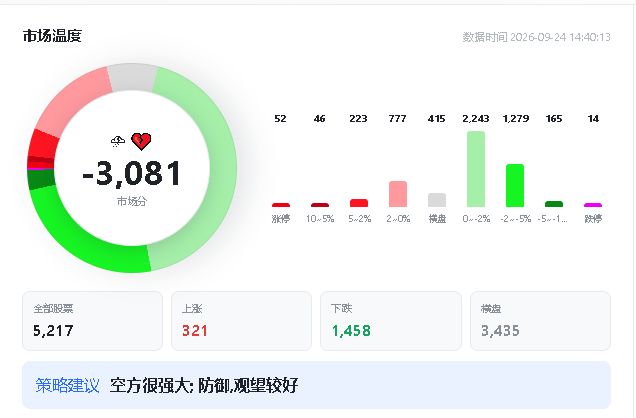Click the 415 bar value label

[436, 119]
